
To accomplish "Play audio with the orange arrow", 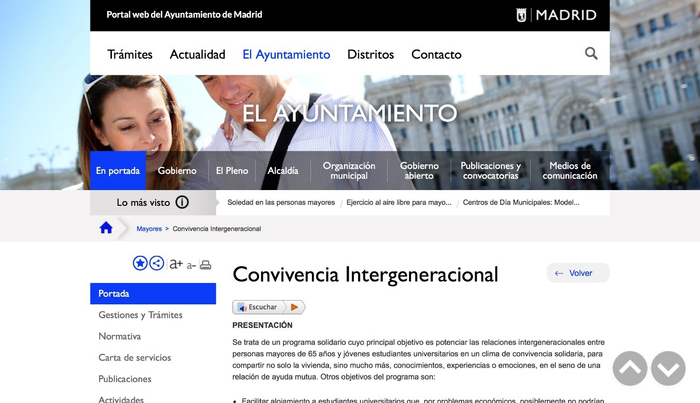I will 295,307.
